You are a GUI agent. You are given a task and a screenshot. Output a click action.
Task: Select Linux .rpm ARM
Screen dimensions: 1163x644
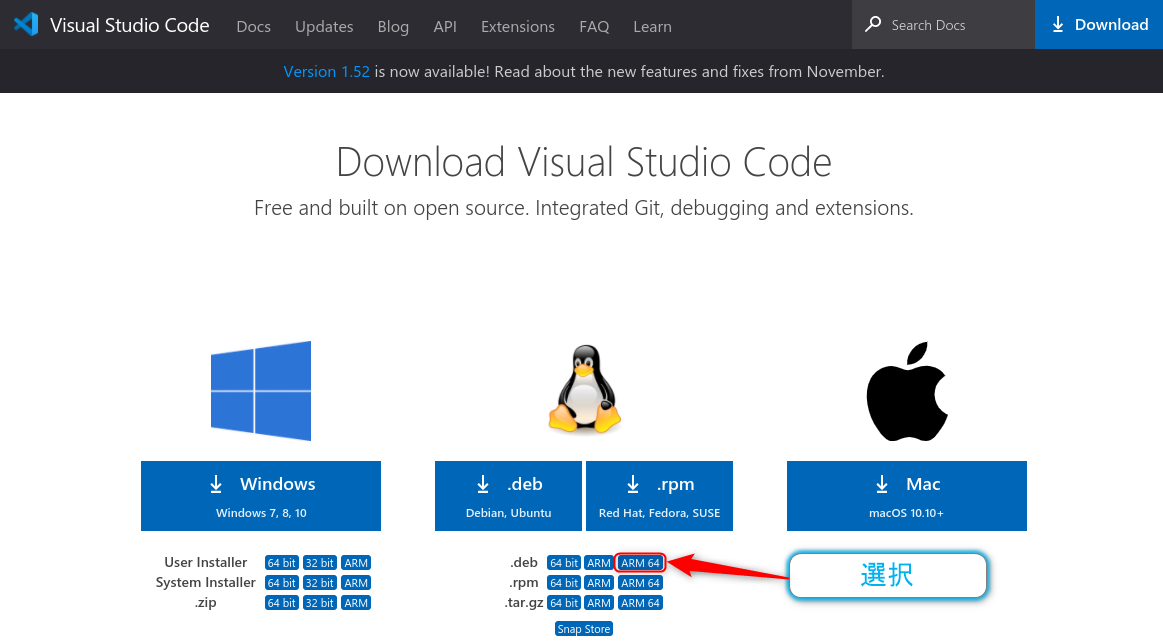(599, 582)
